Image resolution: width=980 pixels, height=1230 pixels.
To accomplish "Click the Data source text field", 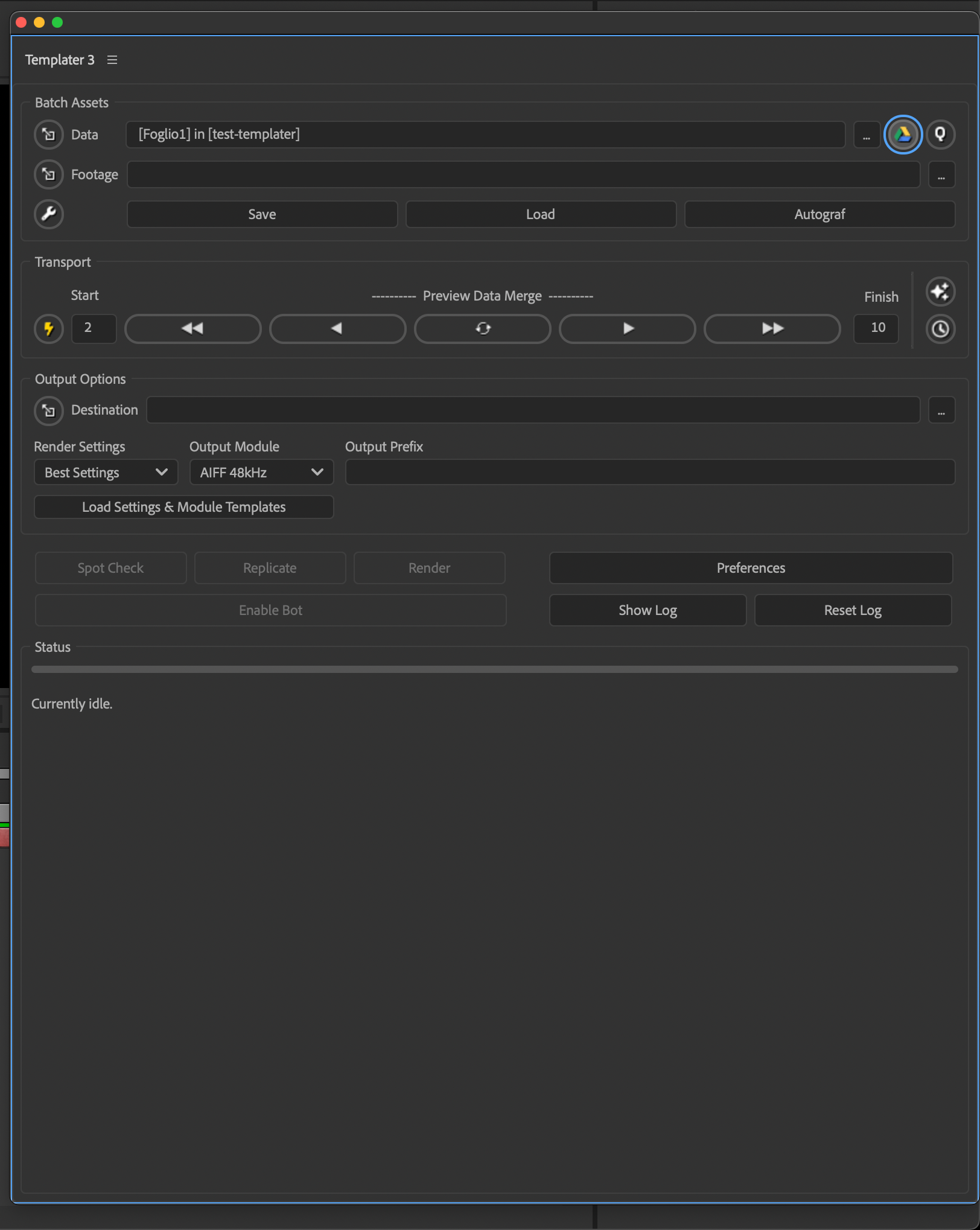I will 485,135.
